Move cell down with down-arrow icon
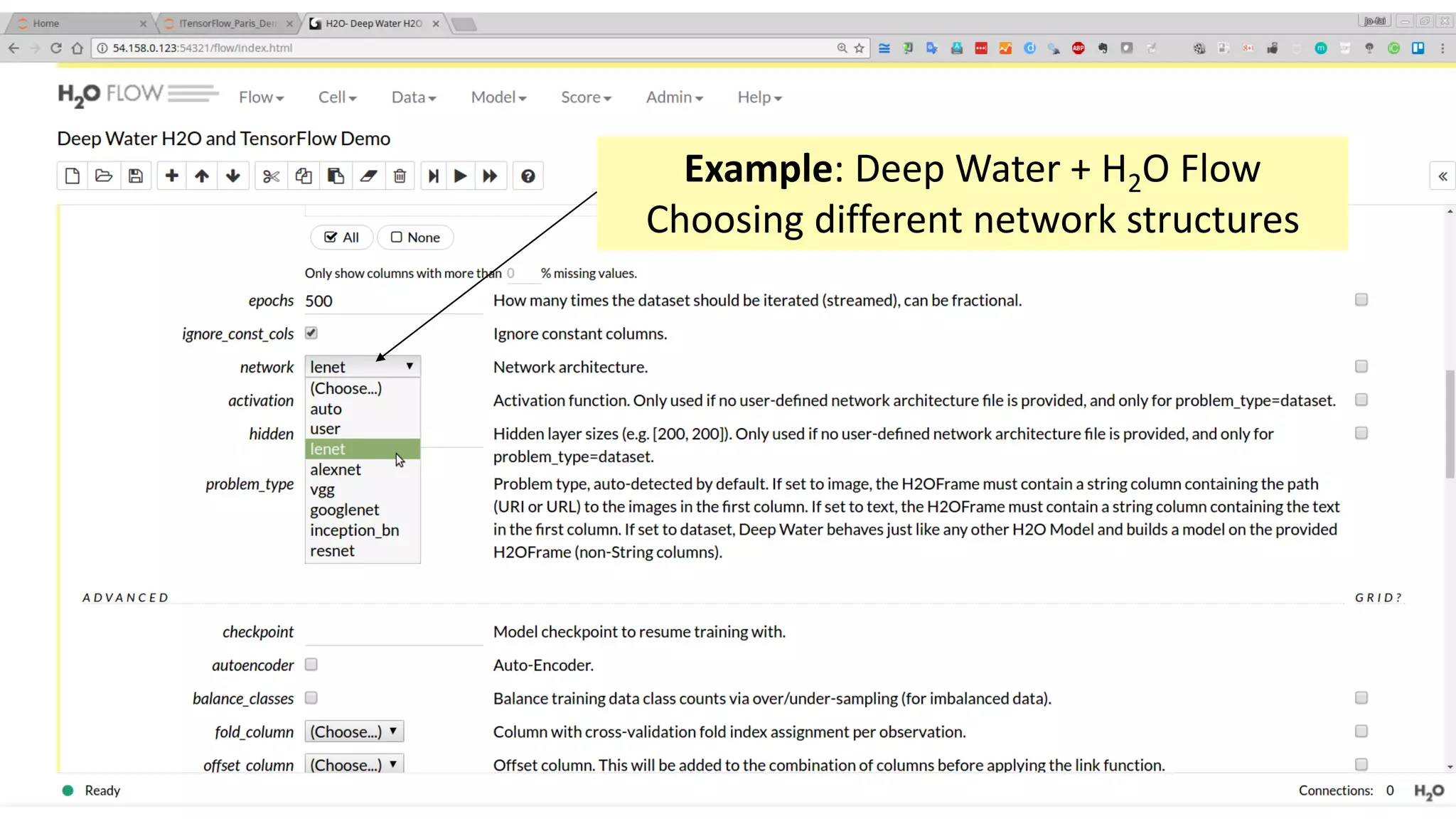Viewport: 1456px width, 819px height. (x=233, y=176)
